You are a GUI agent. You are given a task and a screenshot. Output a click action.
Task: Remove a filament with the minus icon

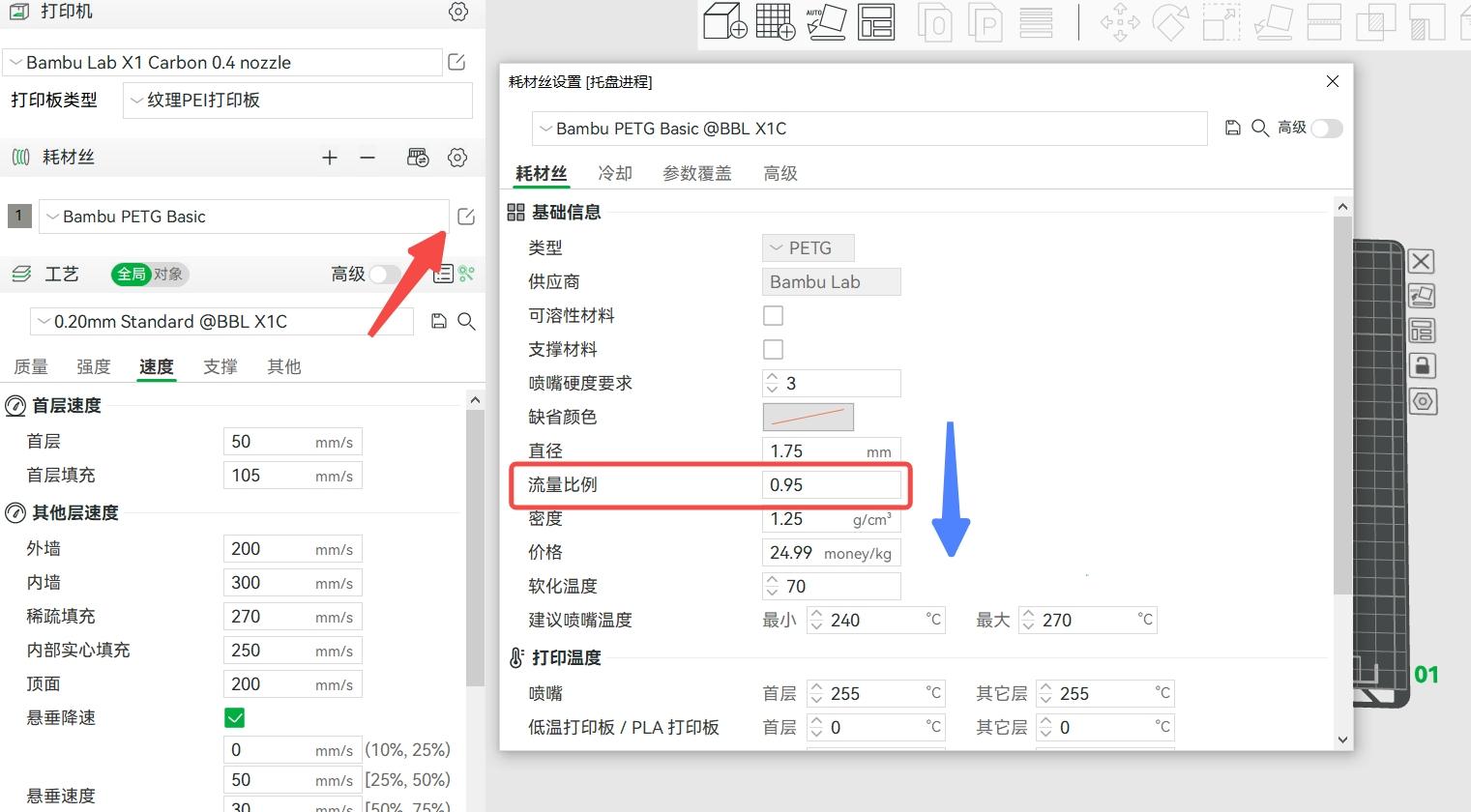[x=368, y=158]
